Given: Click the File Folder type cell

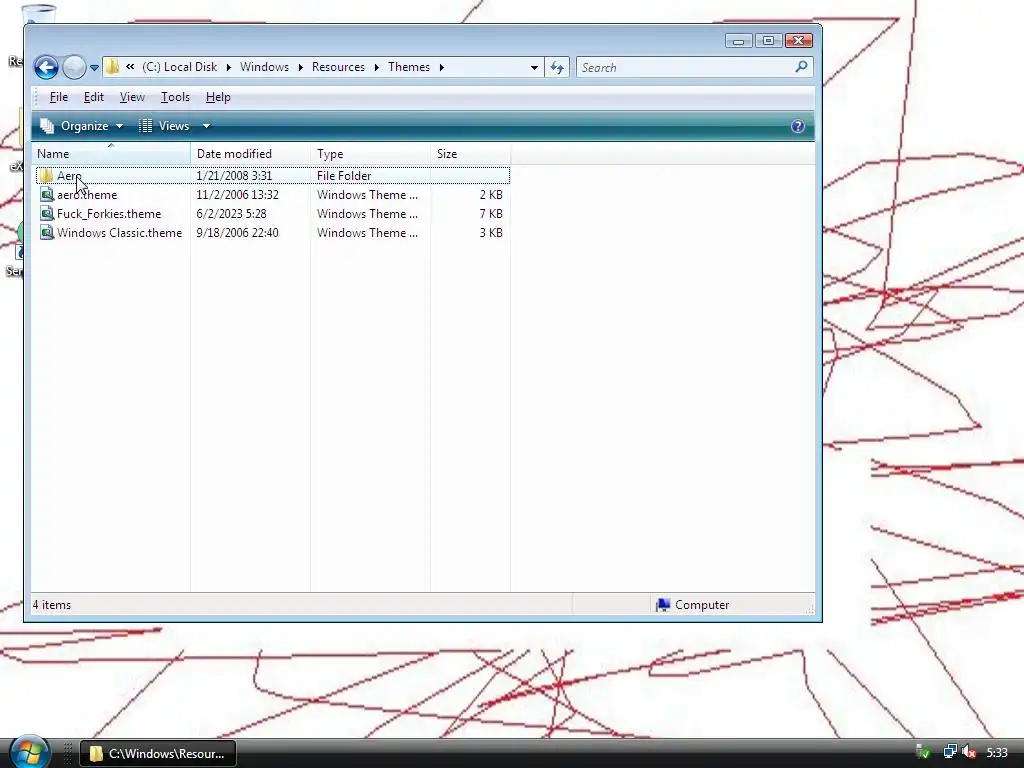Looking at the screenshot, I should (344, 176).
